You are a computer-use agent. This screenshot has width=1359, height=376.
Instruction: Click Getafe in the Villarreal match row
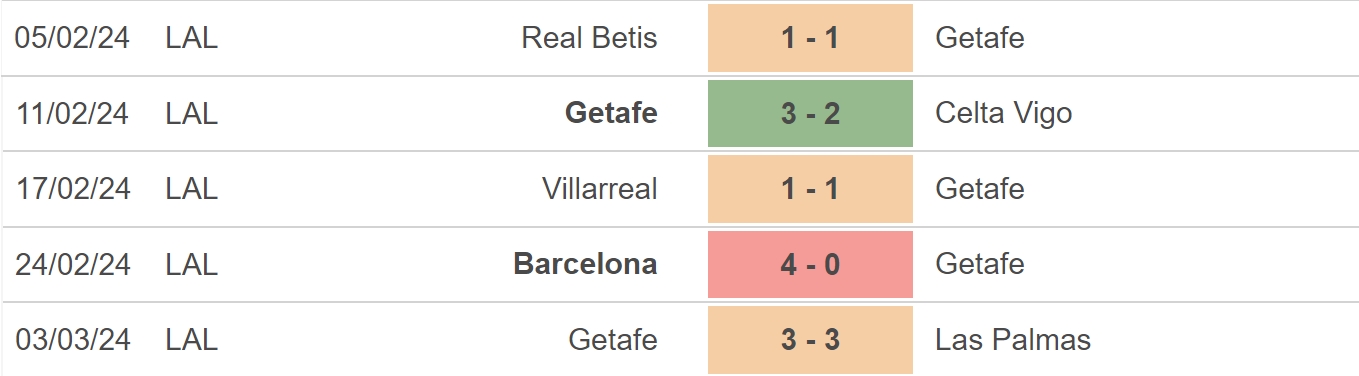pyautogui.click(x=980, y=188)
